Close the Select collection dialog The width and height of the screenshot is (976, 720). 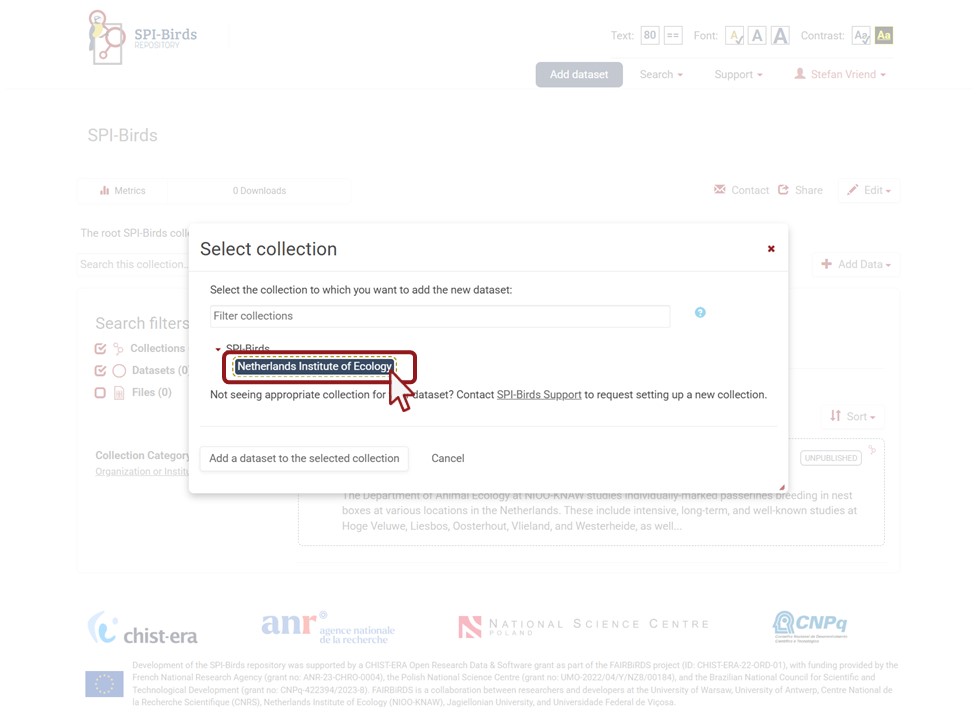(771, 249)
